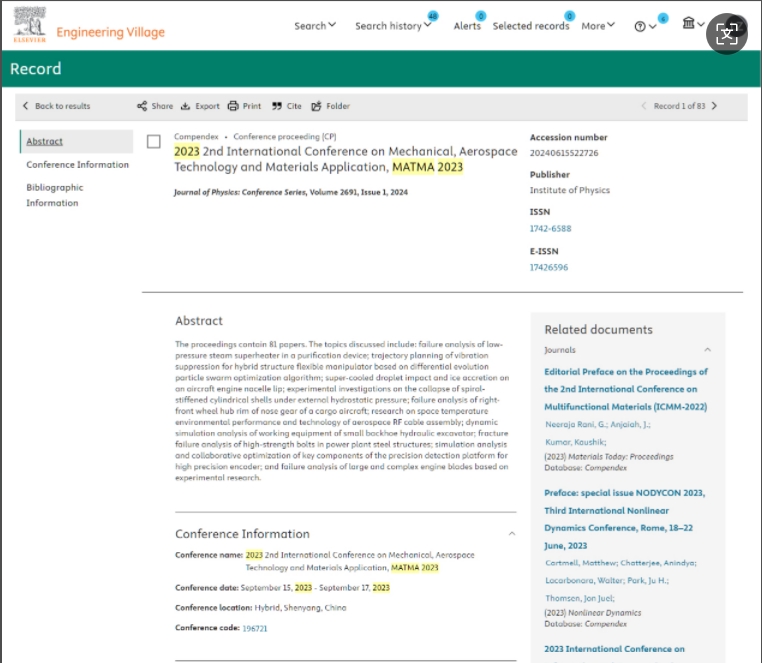Open the help question mark menu
This screenshot has width=762, height=663.
pos(645,26)
